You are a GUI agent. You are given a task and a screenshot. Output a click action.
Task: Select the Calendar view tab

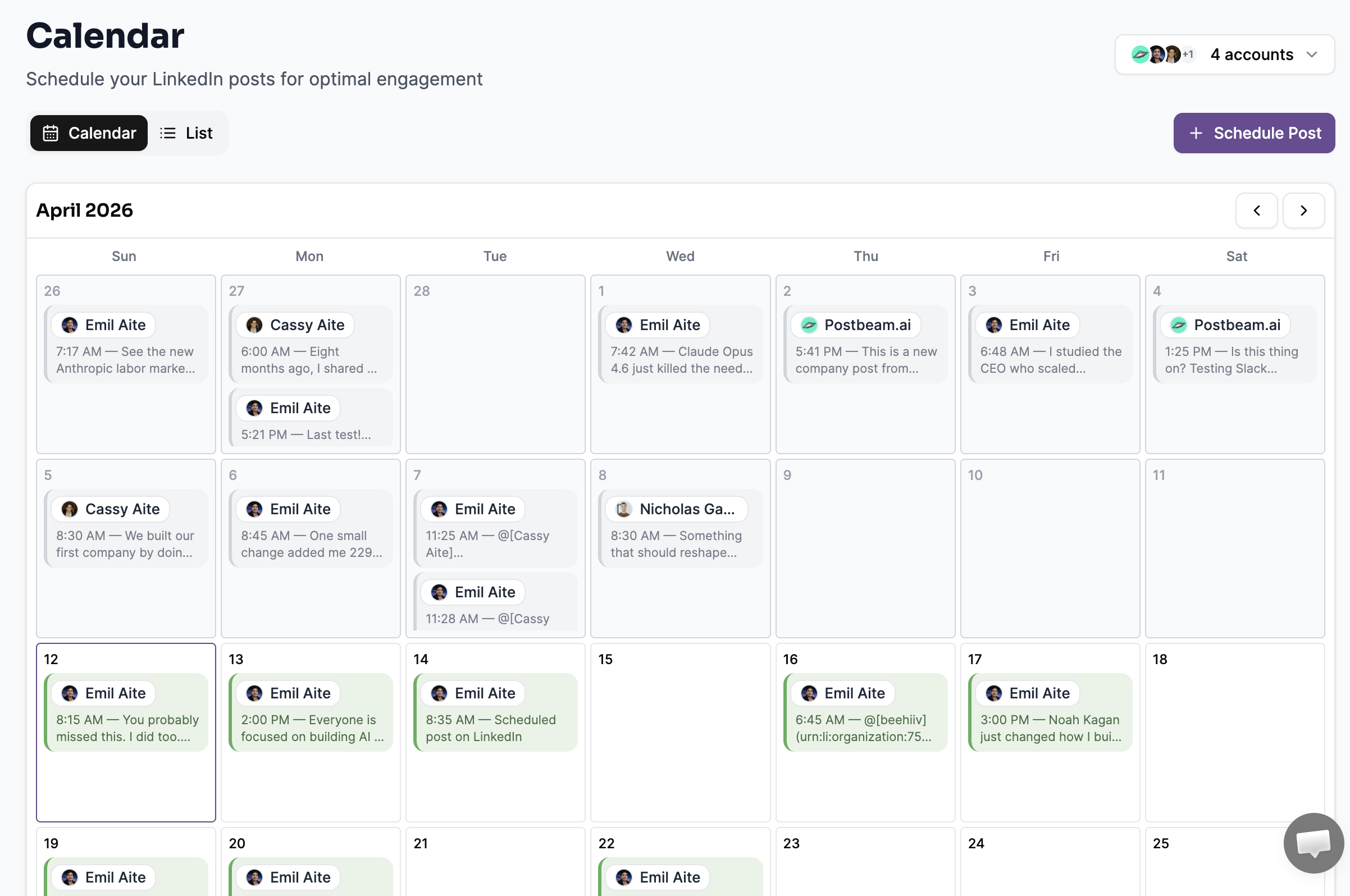tap(89, 133)
